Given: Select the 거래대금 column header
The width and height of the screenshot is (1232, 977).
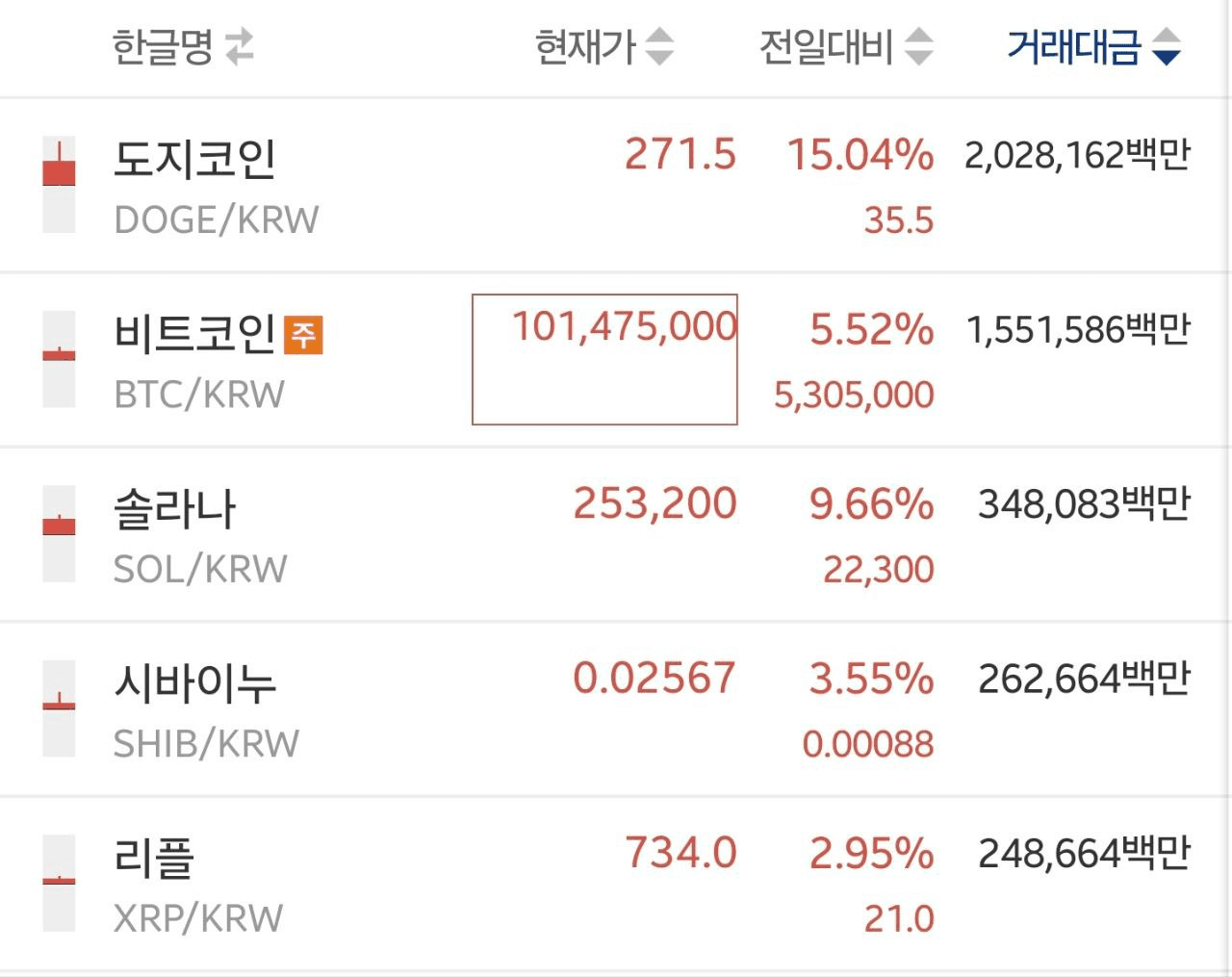Looking at the screenshot, I should coord(1073,46).
